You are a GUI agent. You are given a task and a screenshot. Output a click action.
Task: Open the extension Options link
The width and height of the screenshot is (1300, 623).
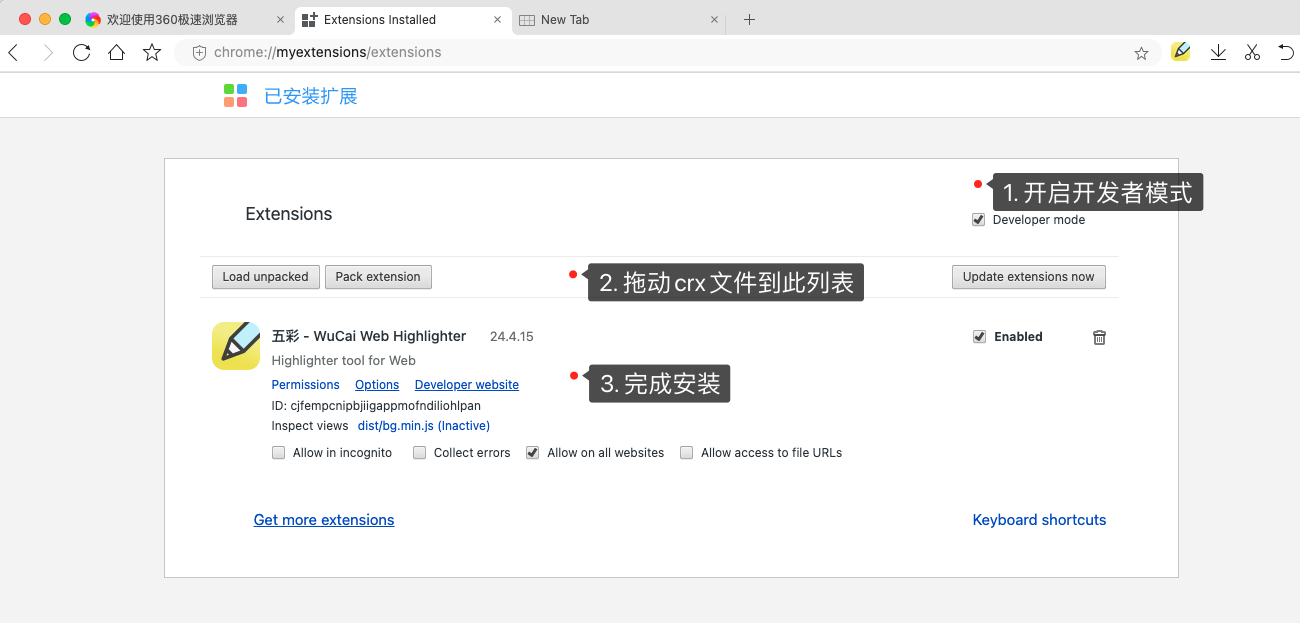click(377, 385)
